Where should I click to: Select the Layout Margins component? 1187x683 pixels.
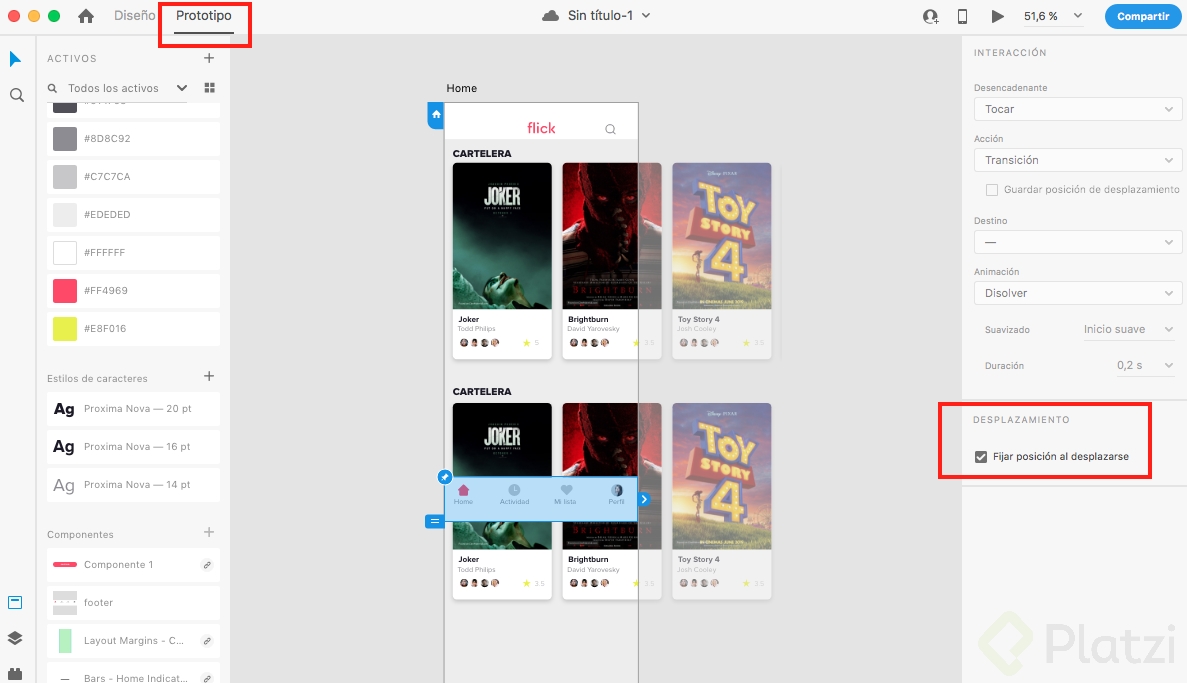(133, 641)
